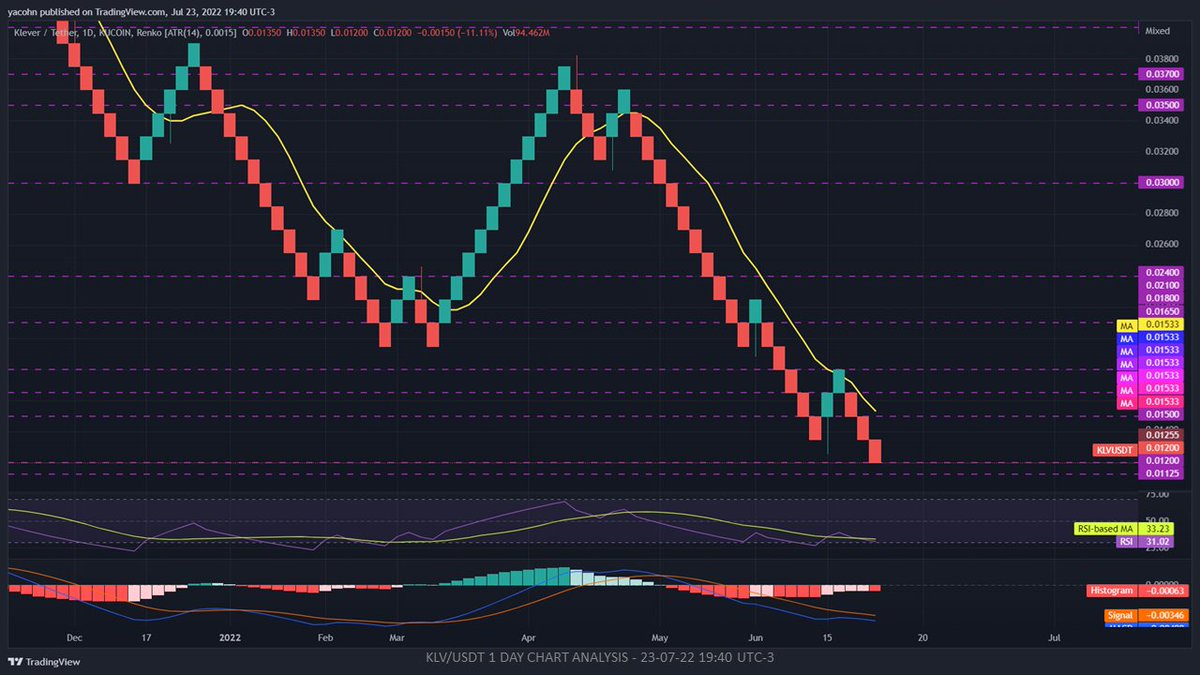Click the 'Dec' date on time axis
The width and height of the screenshot is (1200, 675).
pyautogui.click(x=74, y=636)
